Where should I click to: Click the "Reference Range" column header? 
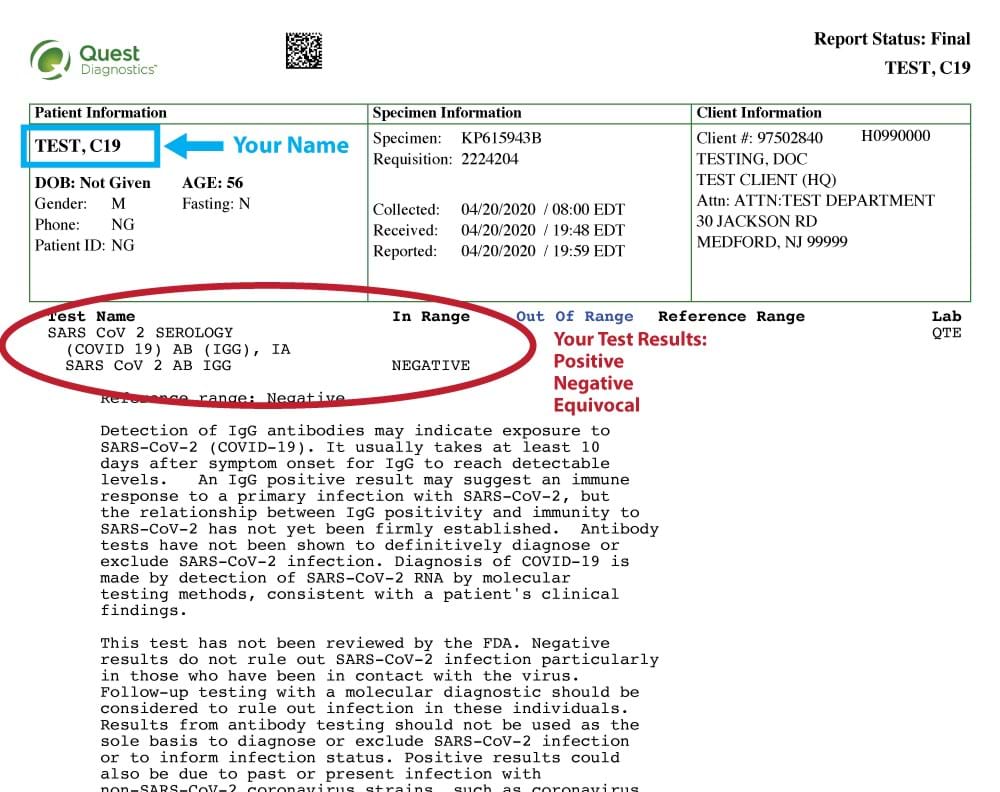(x=731, y=317)
